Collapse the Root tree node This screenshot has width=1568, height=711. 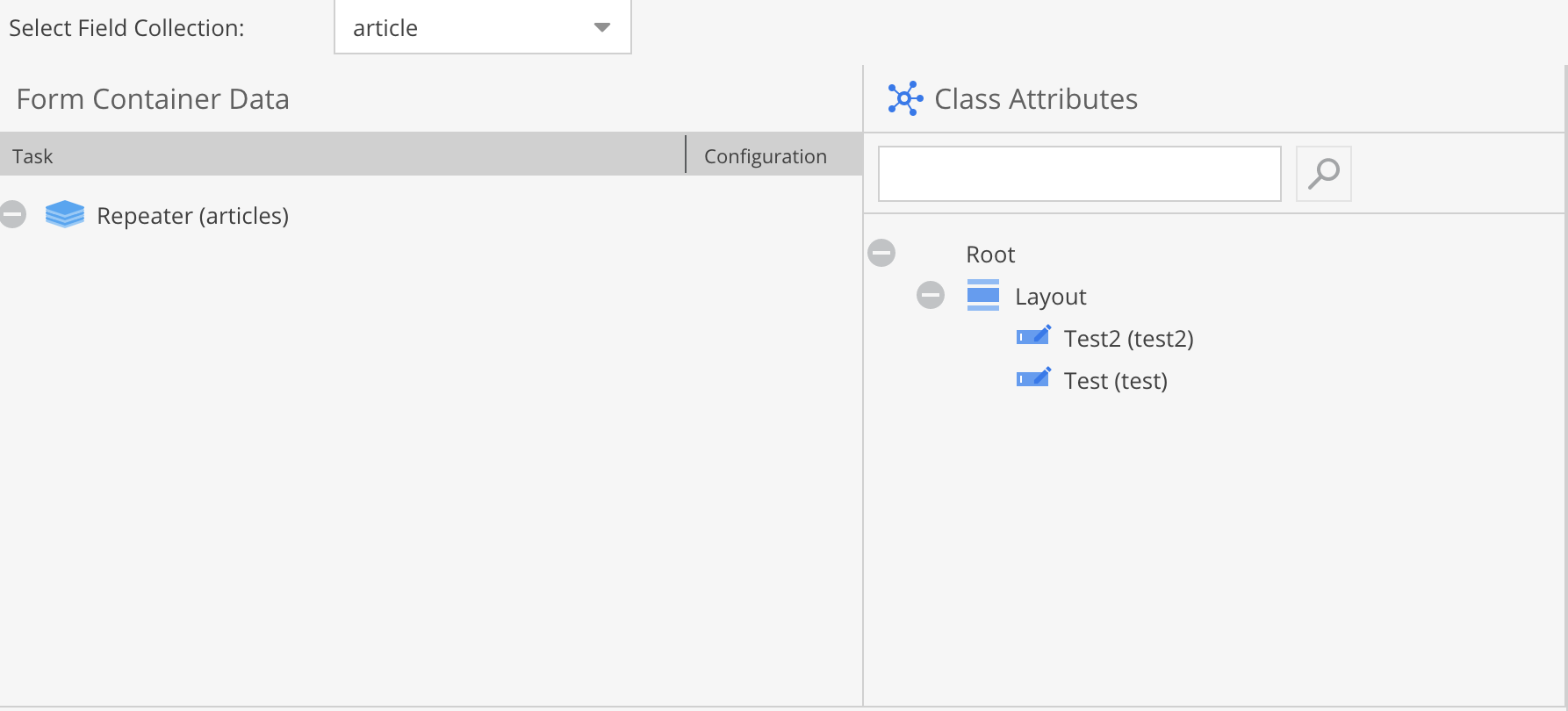coord(881,253)
